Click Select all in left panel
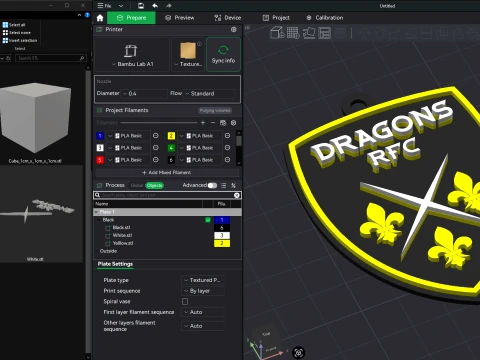This screenshot has width=480, height=360. click(14, 25)
